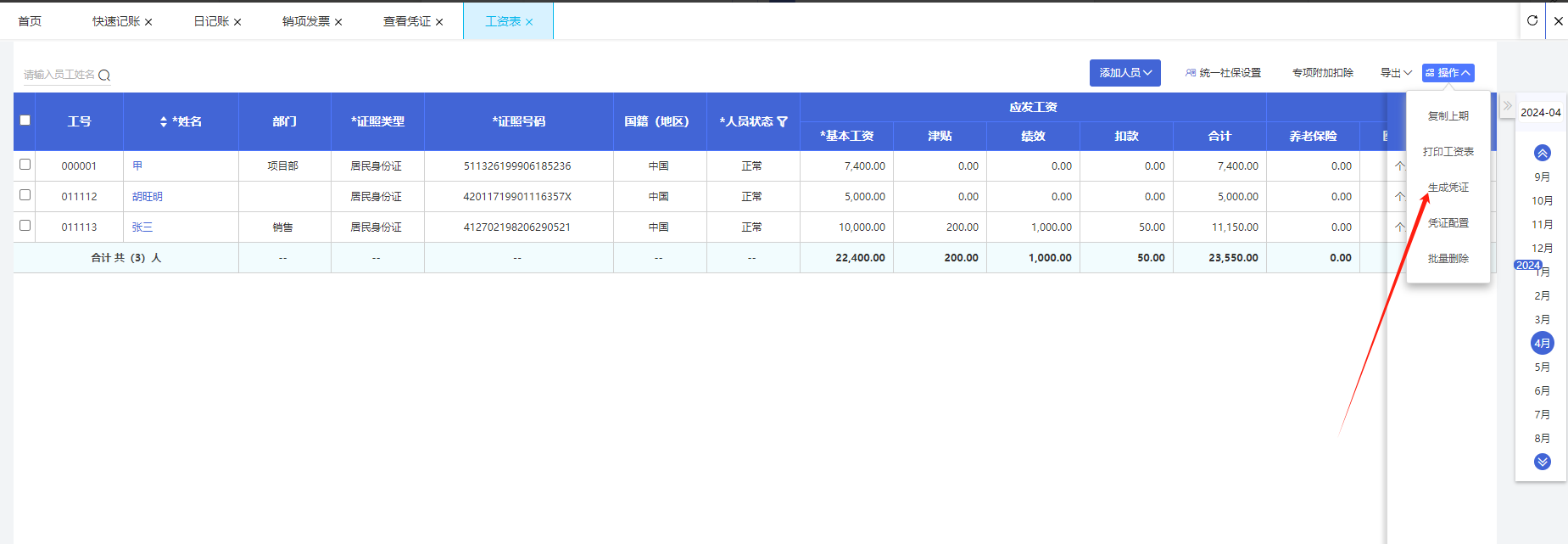Image resolution: width=1568 pixels, height=544 pixels.
Task: Click the down chevron circle in month picker
Action: point(1543,462)
